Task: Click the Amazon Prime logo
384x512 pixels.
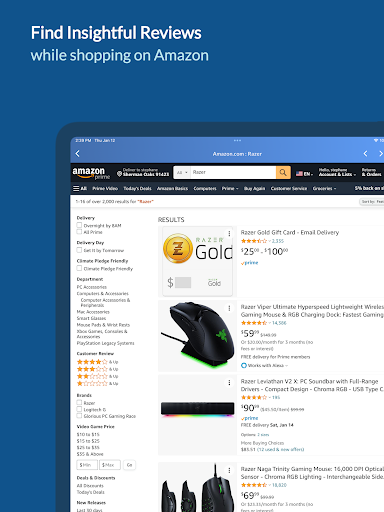Action: [91, 173]
